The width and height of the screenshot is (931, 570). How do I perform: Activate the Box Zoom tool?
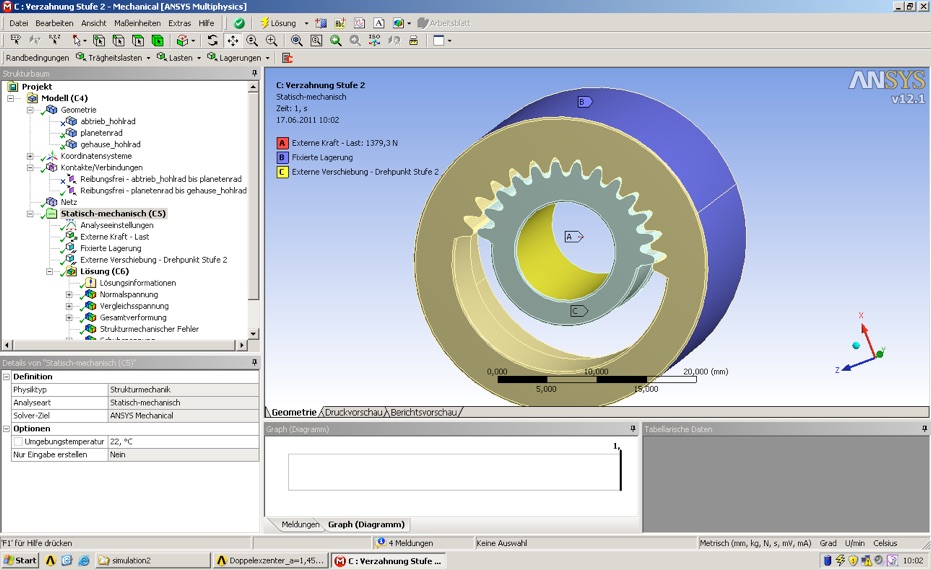272,40
